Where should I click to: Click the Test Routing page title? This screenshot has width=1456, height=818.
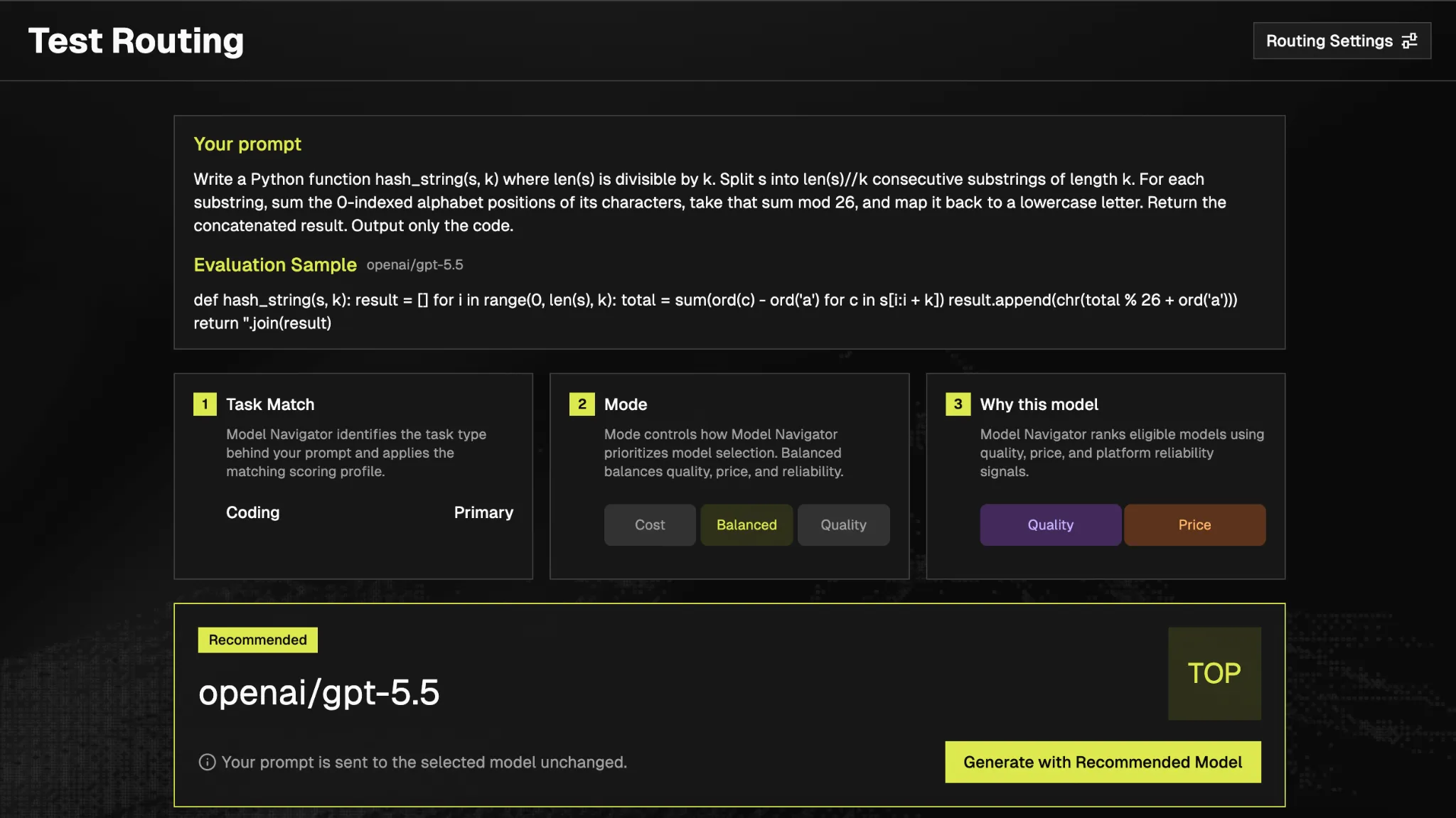pos(136,41)
